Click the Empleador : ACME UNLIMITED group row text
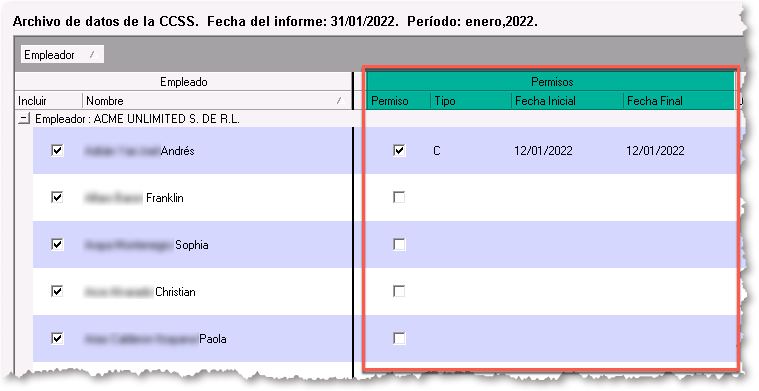Viewport: 759px width, 391px height. coord(137,119)
